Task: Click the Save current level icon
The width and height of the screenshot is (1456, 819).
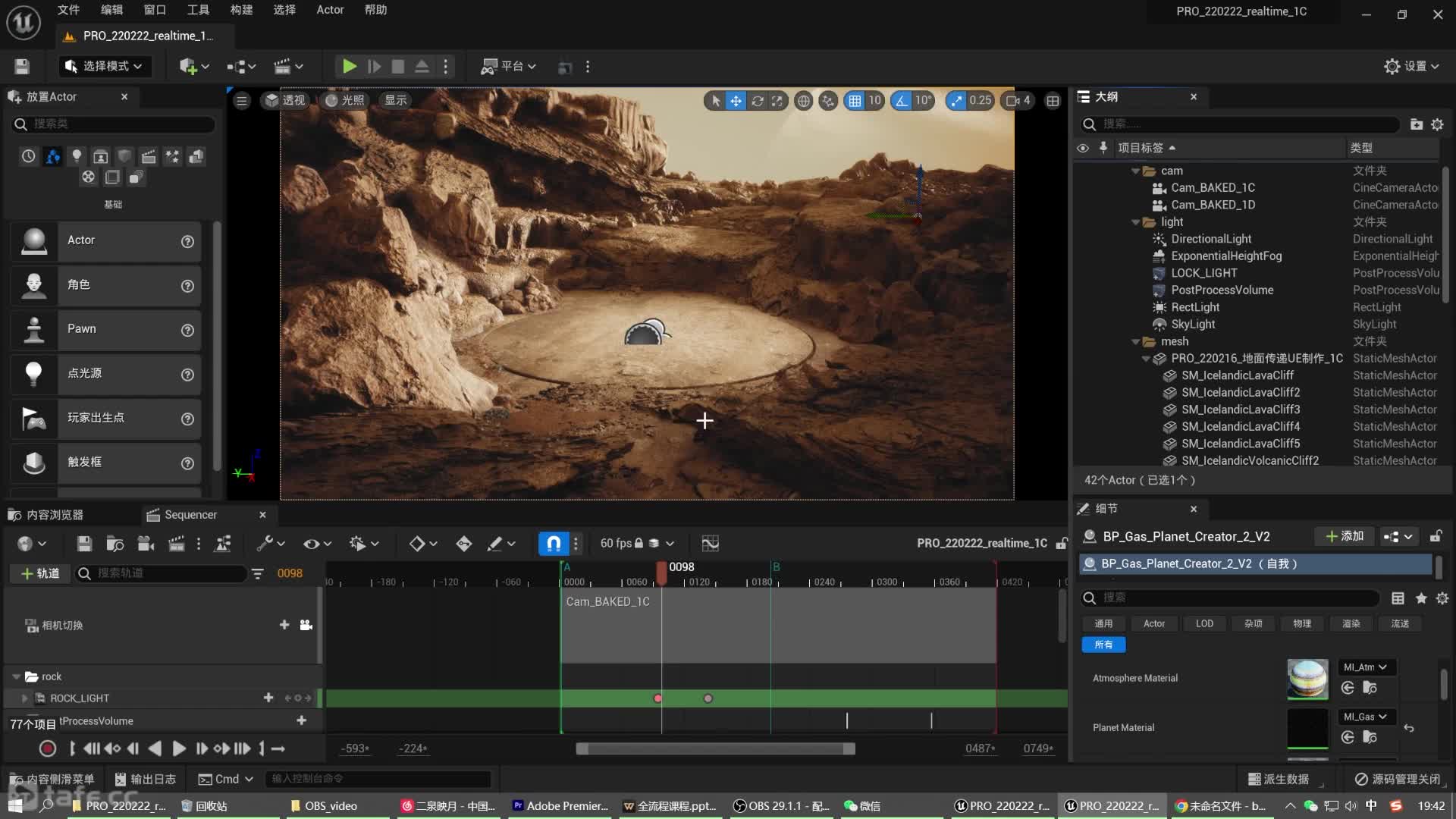Action: [x=22, y=67]
